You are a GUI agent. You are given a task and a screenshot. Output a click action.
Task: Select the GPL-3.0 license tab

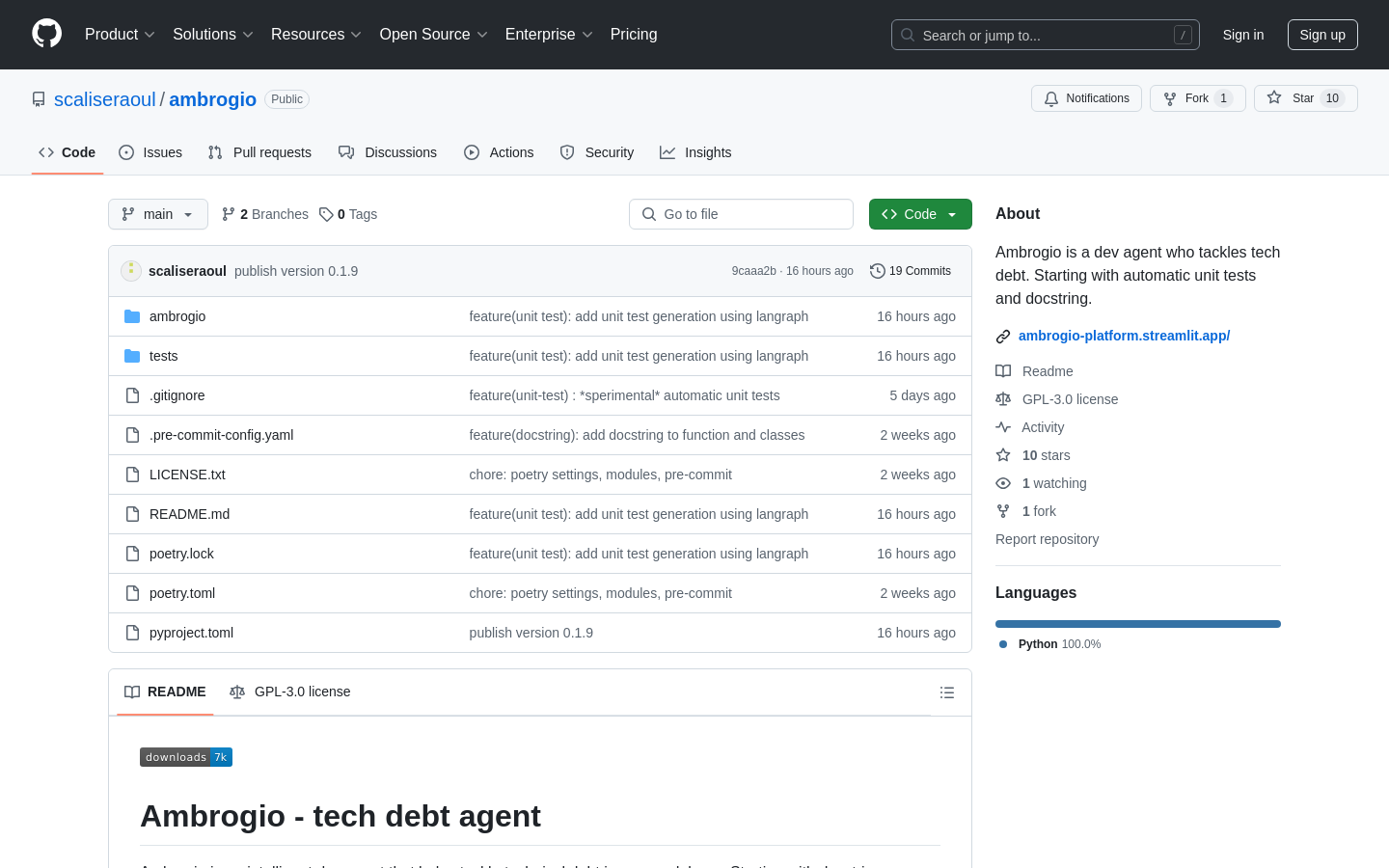[x=290, y=692]
